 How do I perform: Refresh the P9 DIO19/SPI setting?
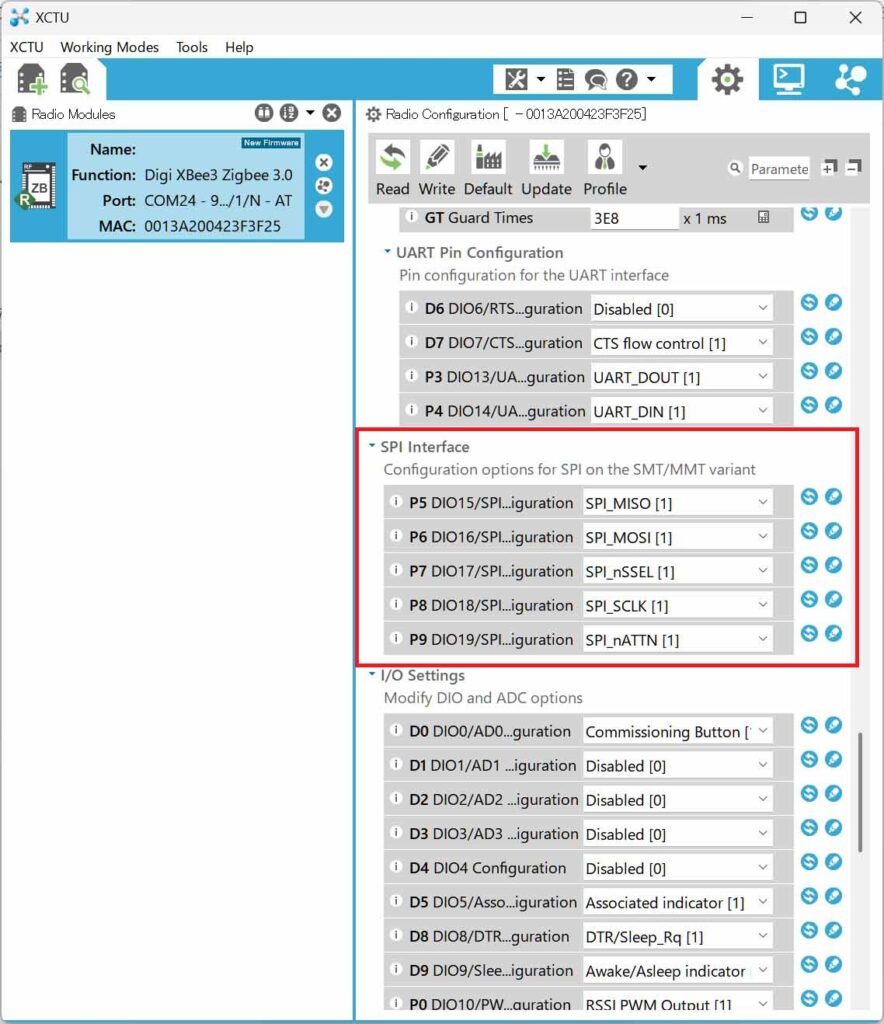point(809,633)
